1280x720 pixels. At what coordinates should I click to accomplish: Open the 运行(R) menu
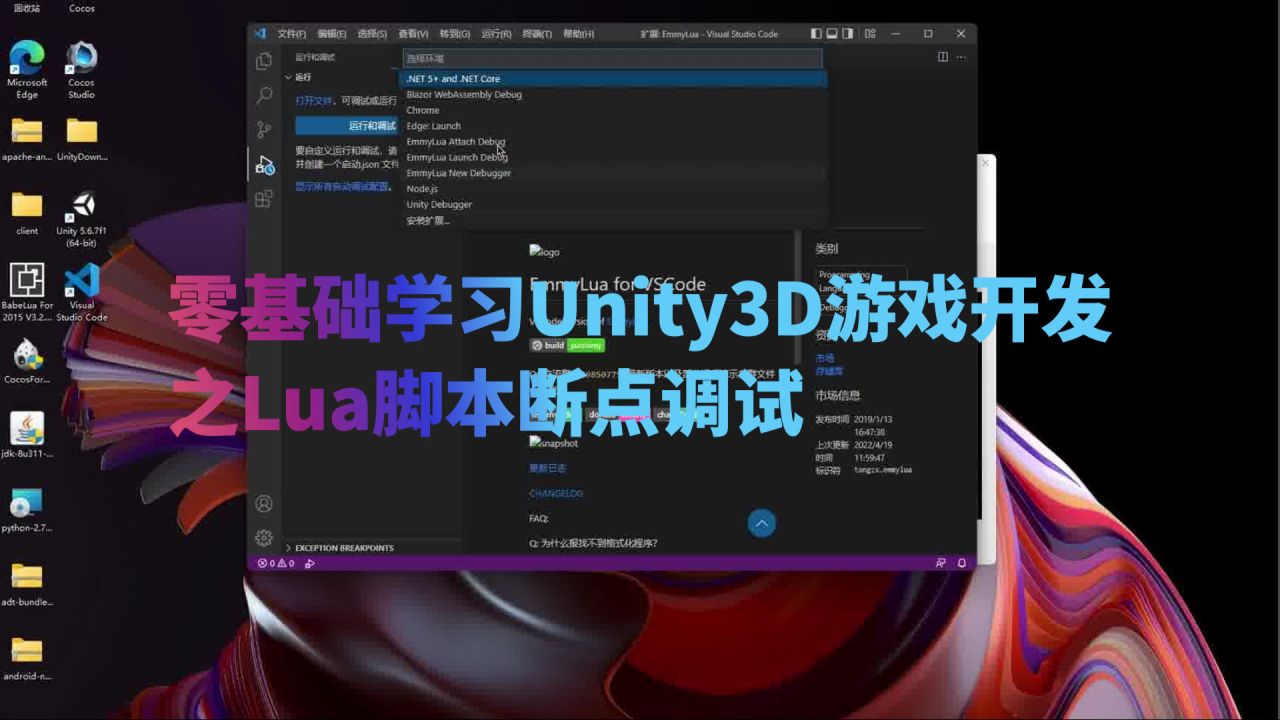[x=496, y=34]
